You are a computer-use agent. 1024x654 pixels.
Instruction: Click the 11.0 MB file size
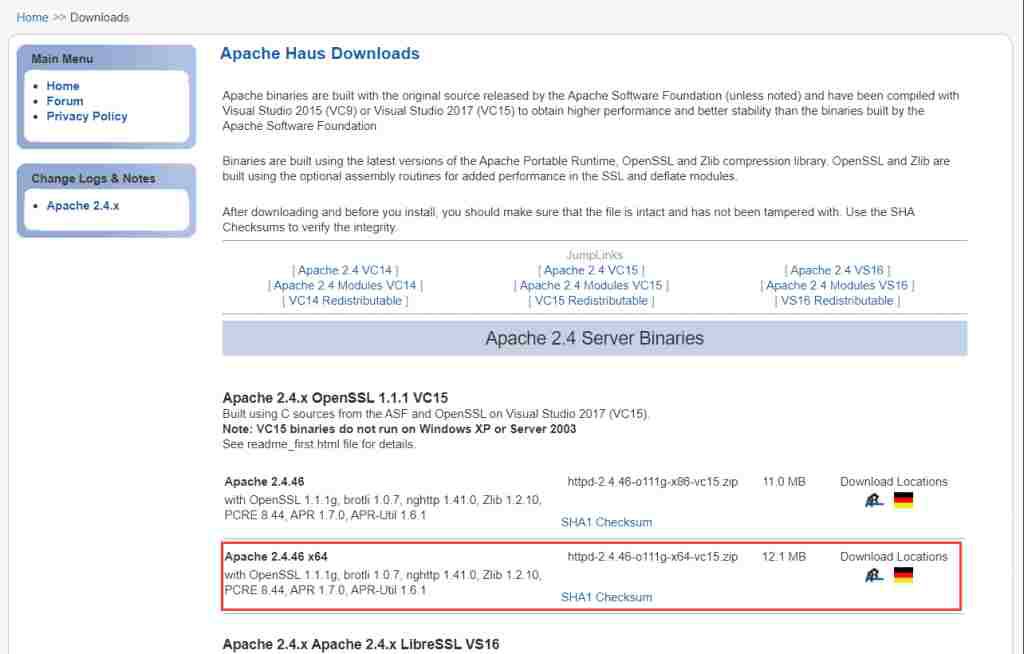coord(784,482)
